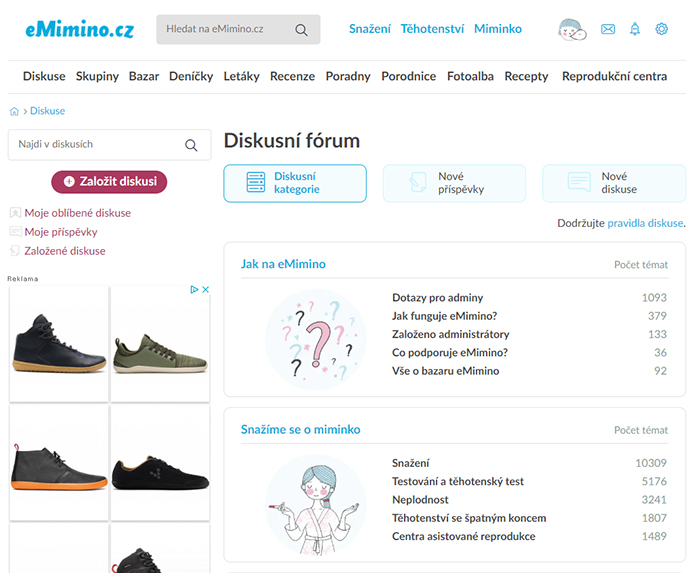Click the ad info icon on advertisement
Viewport: 694px width, 573px height.
pos(194,290)
